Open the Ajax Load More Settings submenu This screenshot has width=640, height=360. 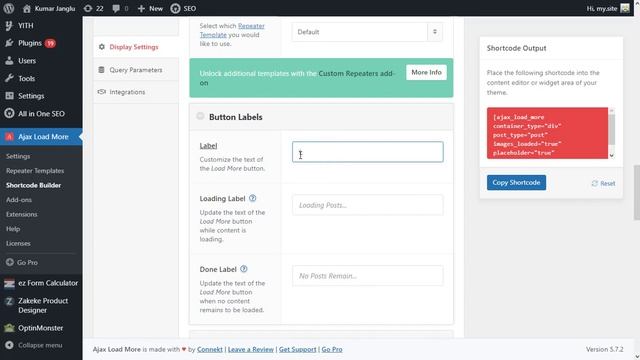(18, 156)
